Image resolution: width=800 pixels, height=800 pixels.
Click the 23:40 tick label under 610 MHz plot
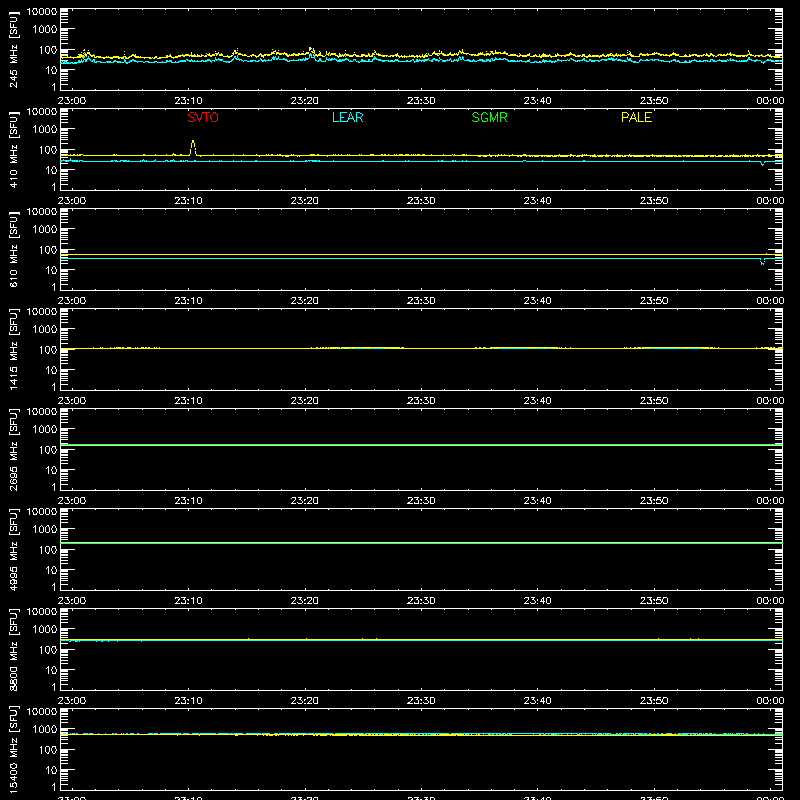point(537,301)
